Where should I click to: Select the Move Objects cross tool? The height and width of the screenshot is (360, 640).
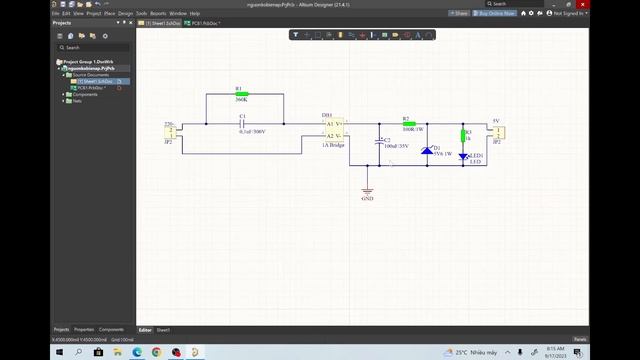click(x=307, y=35)
